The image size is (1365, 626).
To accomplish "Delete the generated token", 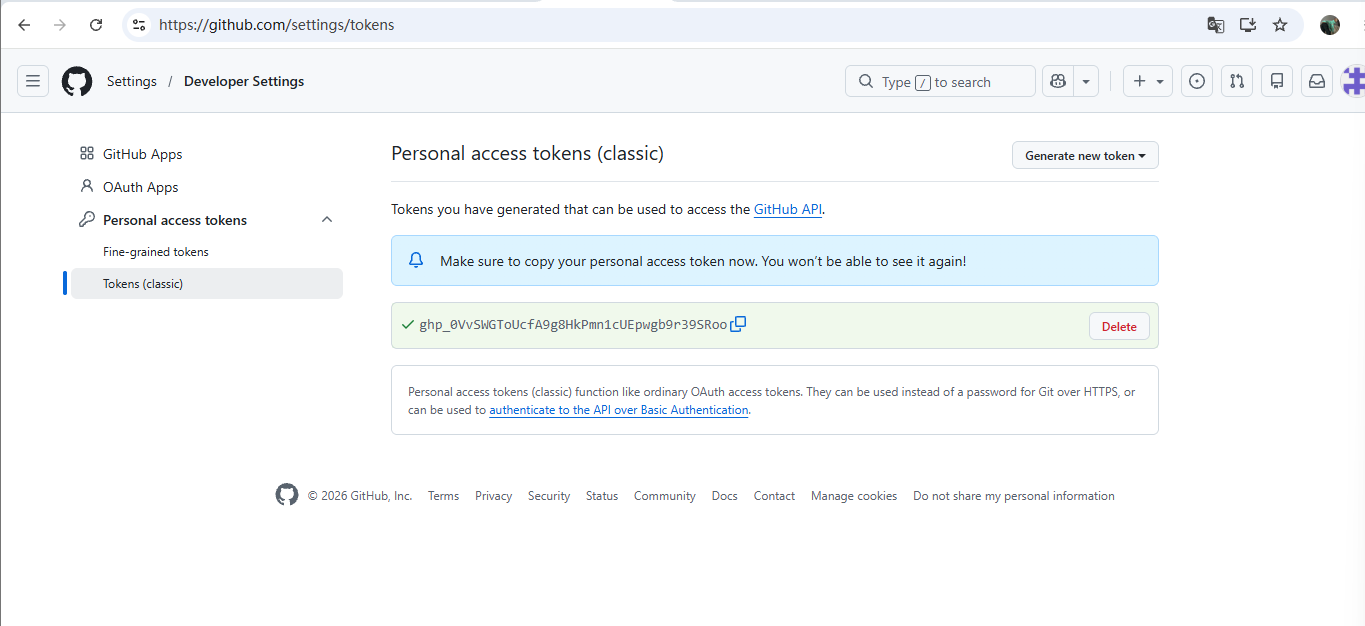I will 1119,326.
